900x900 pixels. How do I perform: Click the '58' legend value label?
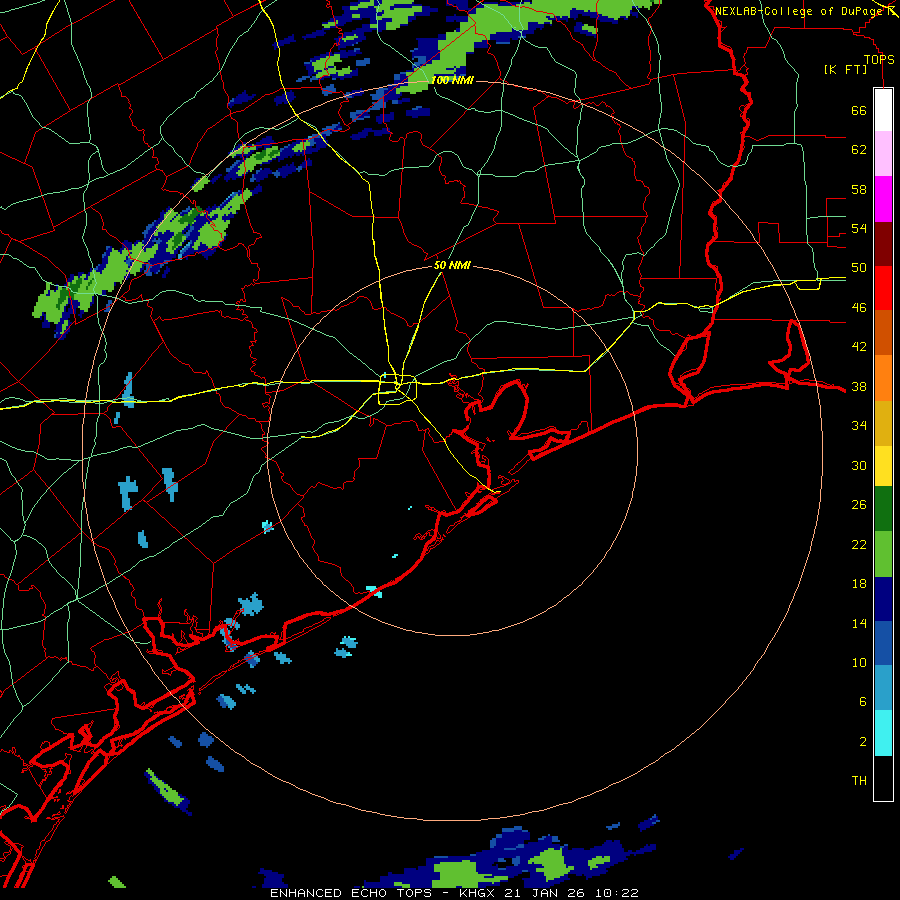pos(859,189)
